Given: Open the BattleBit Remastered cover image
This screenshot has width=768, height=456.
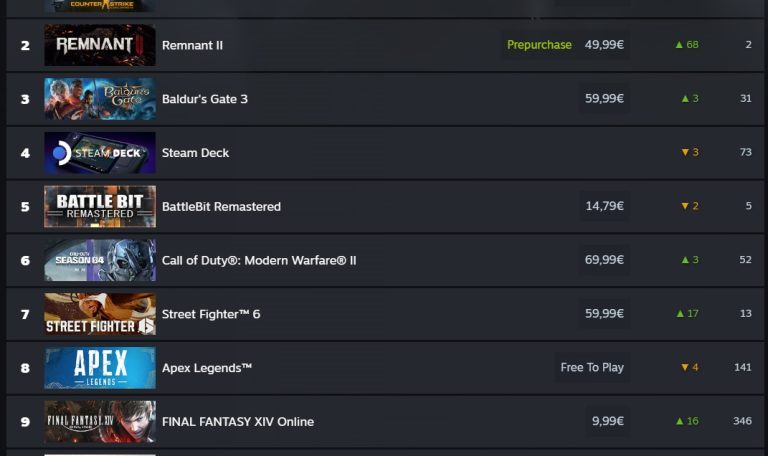Looking at the screenshot, I should coord(100,206).
